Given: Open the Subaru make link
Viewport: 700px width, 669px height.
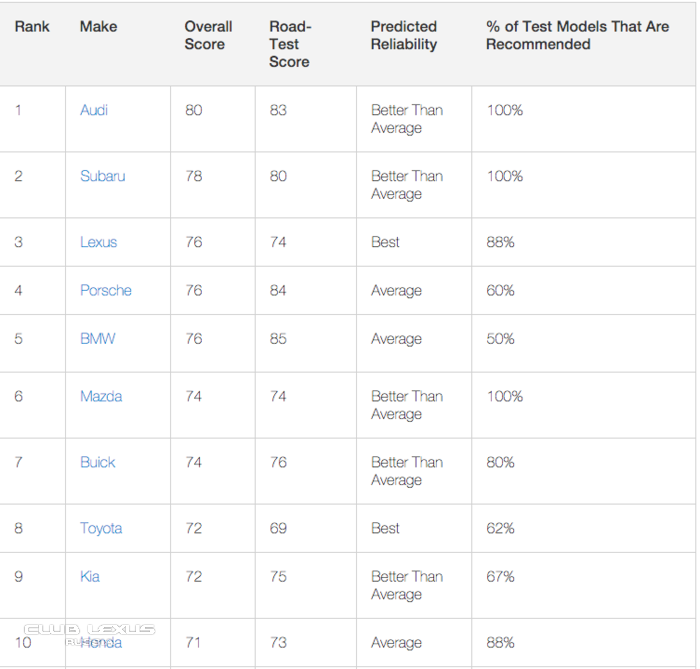Looking at the screenshot, I should click(103, 176).
